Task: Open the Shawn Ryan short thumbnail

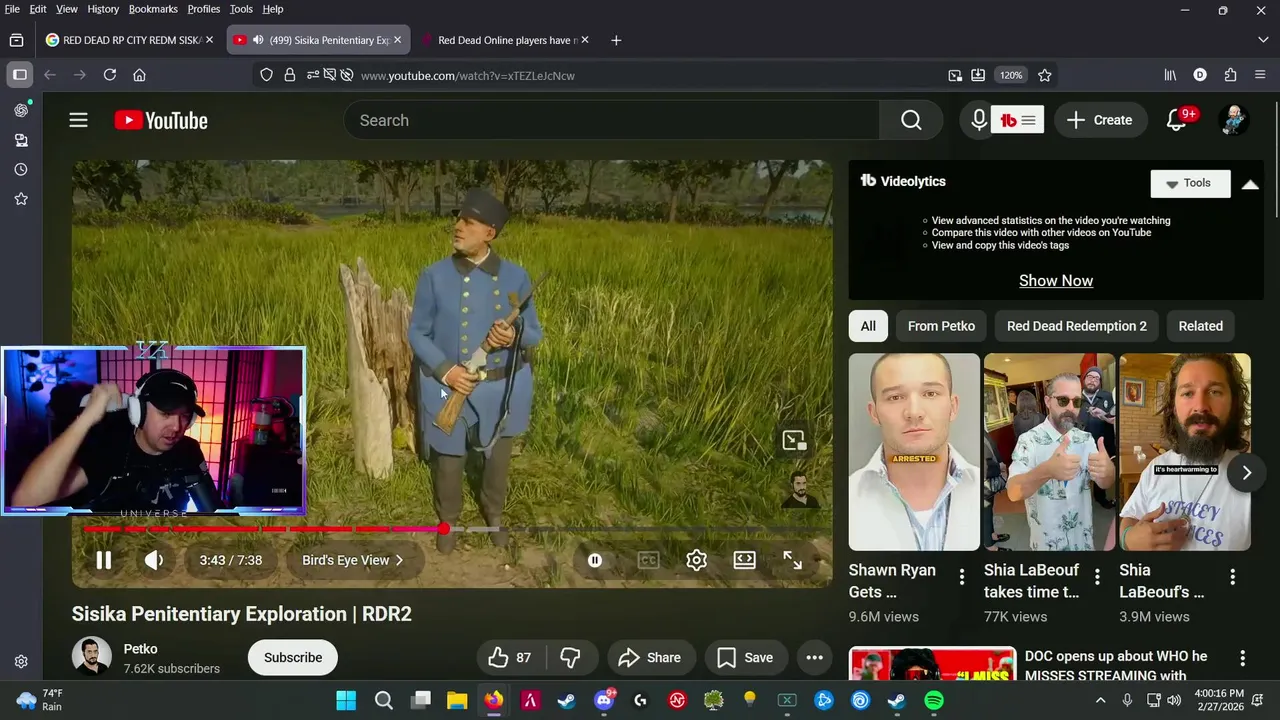Action: pos(914,452)
